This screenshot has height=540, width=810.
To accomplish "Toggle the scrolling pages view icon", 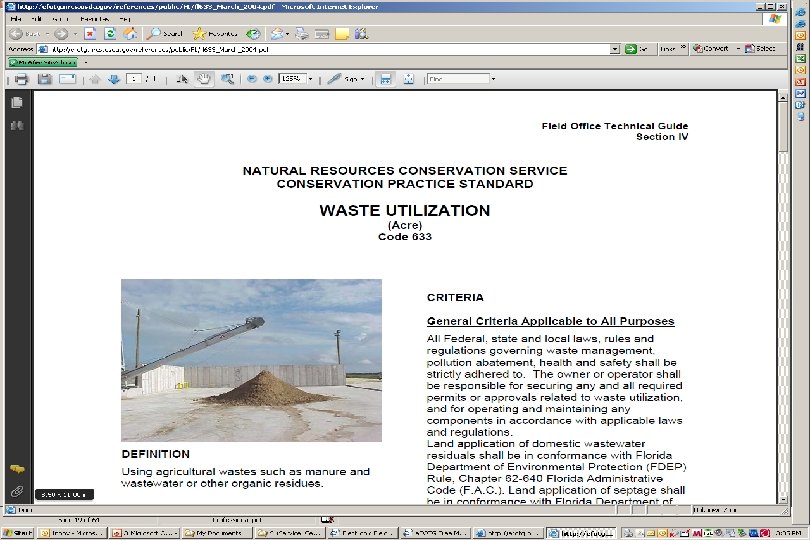I will pos(385,79).
